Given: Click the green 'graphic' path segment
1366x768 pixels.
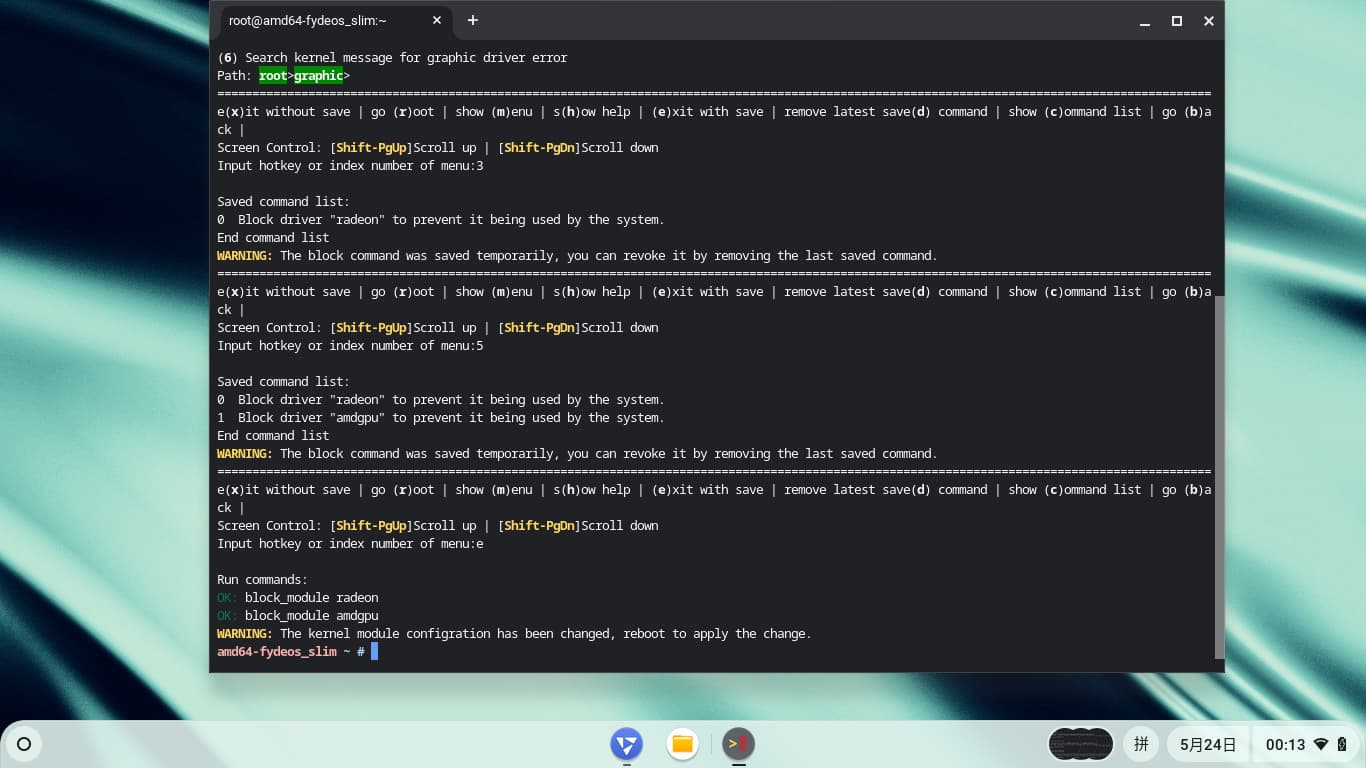Looking at the screenshot, I should point(318,75).
